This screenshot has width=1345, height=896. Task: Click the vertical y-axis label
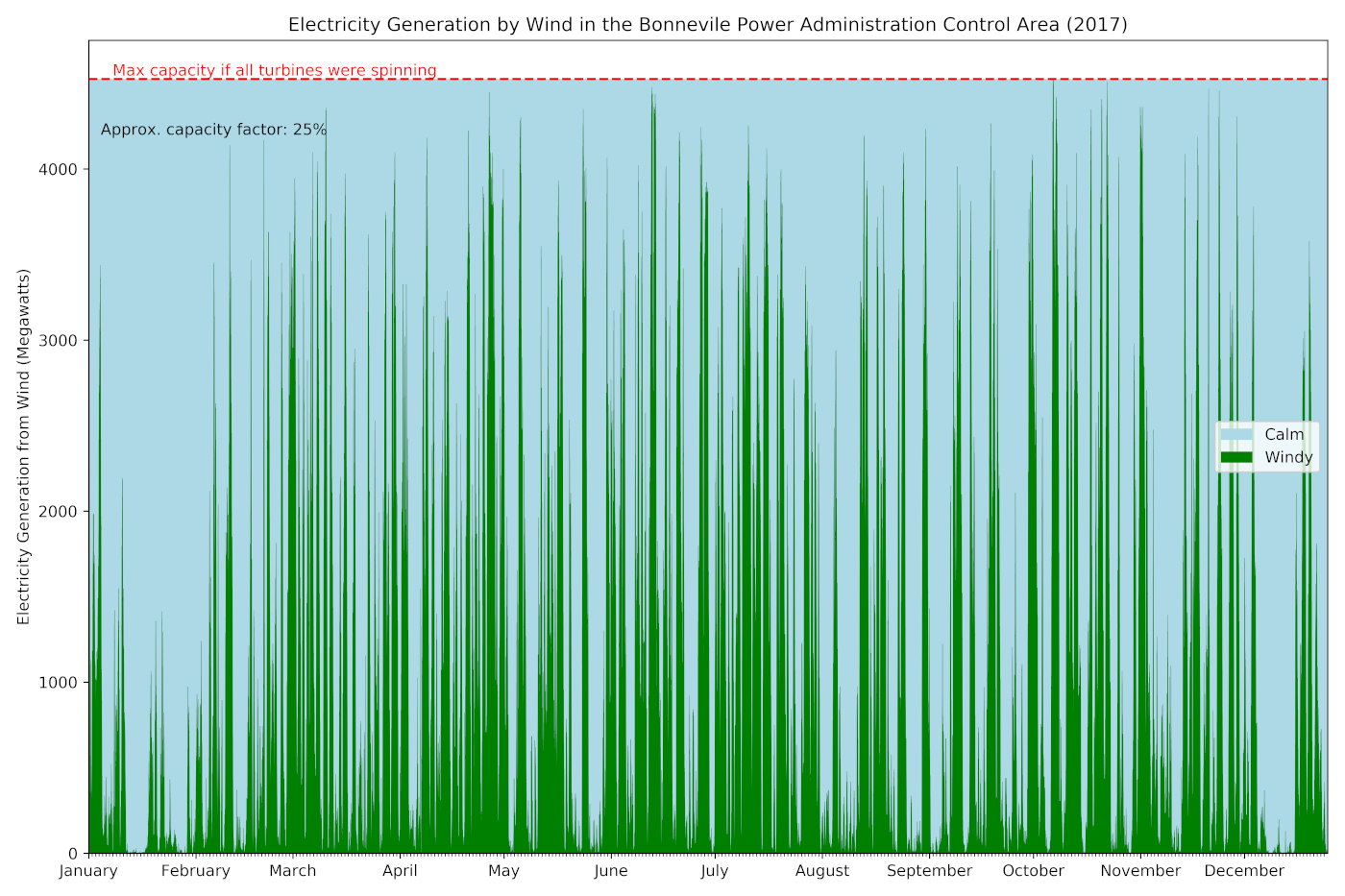pyautogui.click(x=24, y=447)
